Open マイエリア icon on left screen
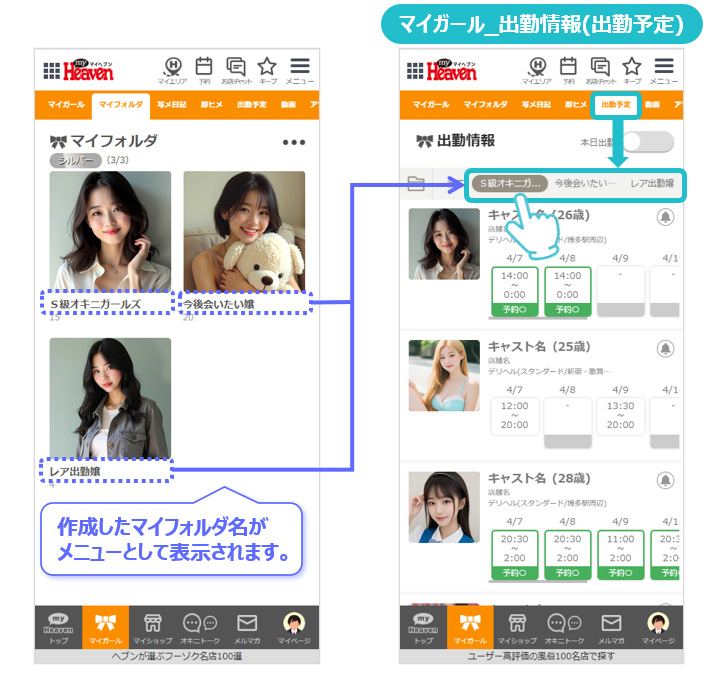This screenshot has height=674, width=721. point(173,69)
